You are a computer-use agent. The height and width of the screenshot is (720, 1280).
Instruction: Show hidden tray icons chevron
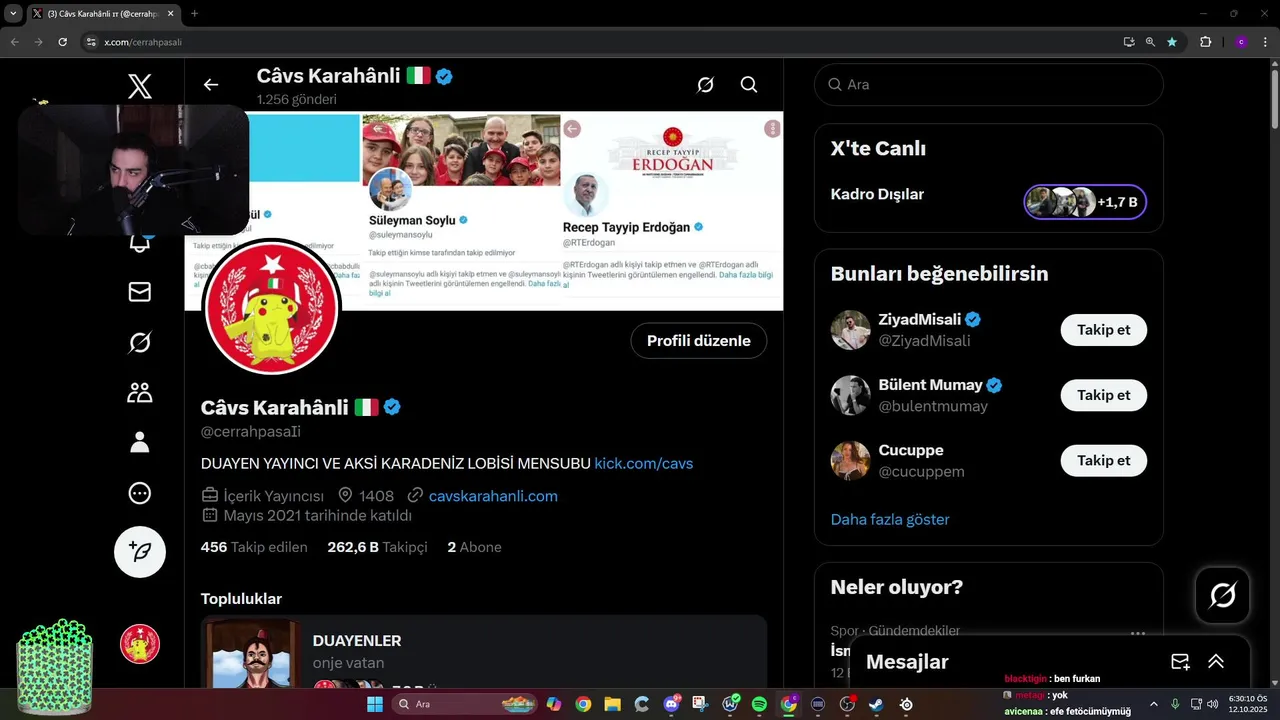point(1153,704)
